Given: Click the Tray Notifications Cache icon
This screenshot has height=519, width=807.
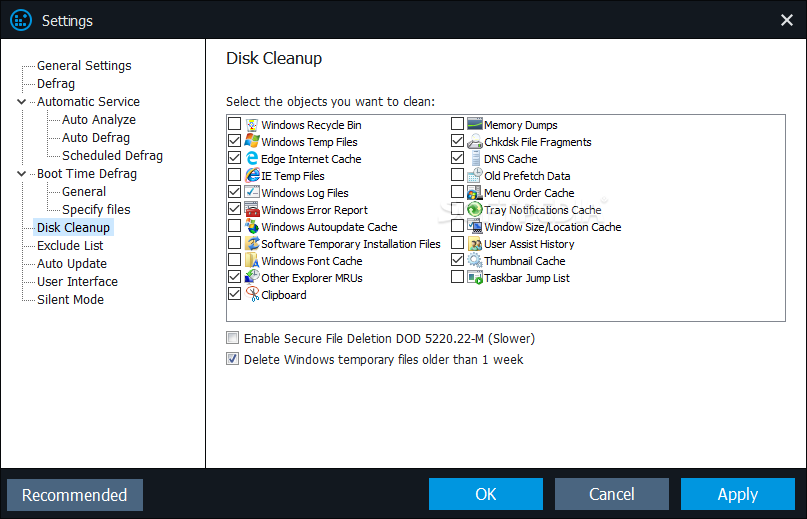Looking at the screenshot, I should point(475,210).
